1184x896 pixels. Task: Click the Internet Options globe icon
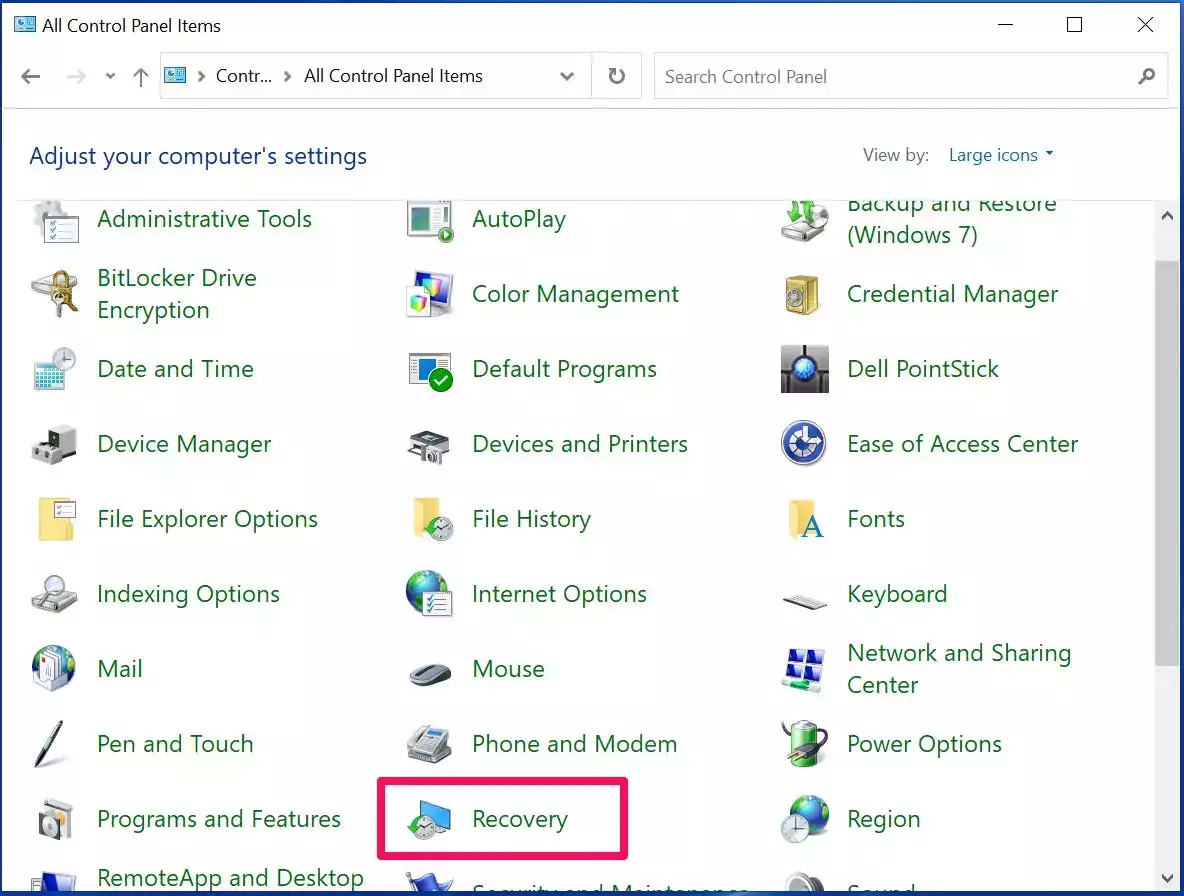[430, 594]
